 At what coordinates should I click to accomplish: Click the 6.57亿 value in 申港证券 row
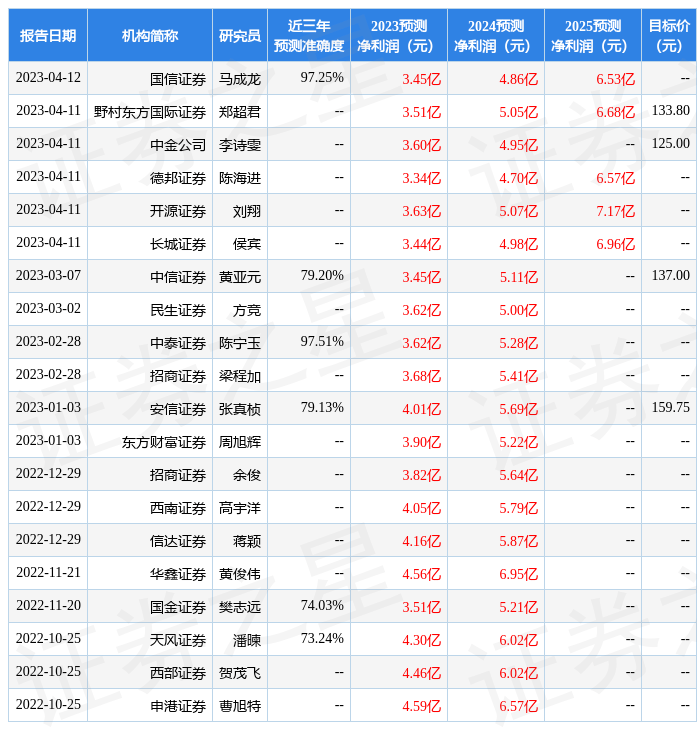click(518, 706)
